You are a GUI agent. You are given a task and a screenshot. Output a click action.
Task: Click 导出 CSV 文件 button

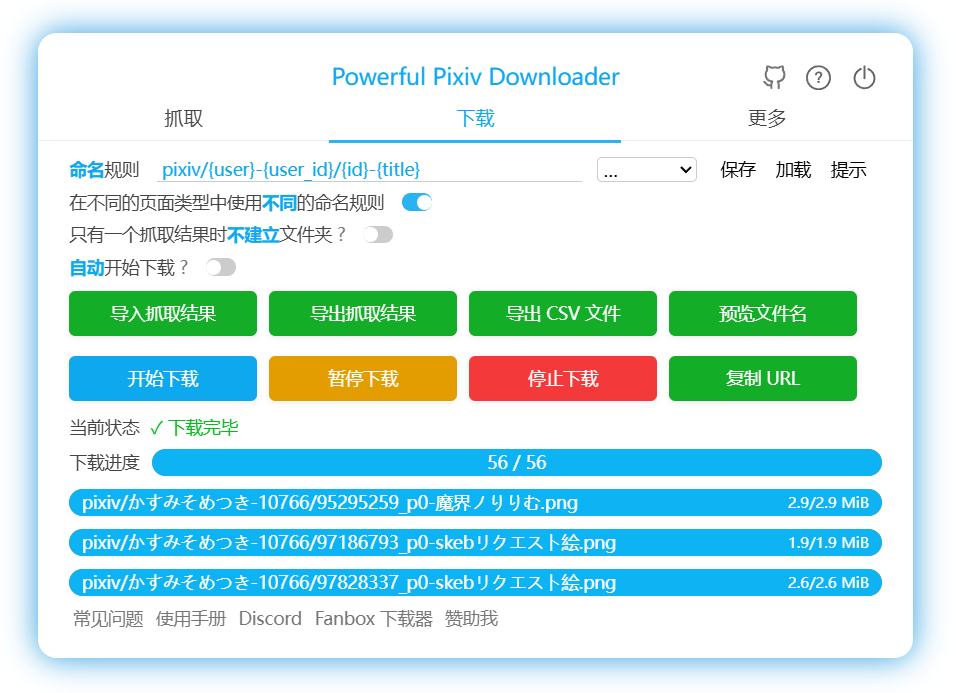563,313
